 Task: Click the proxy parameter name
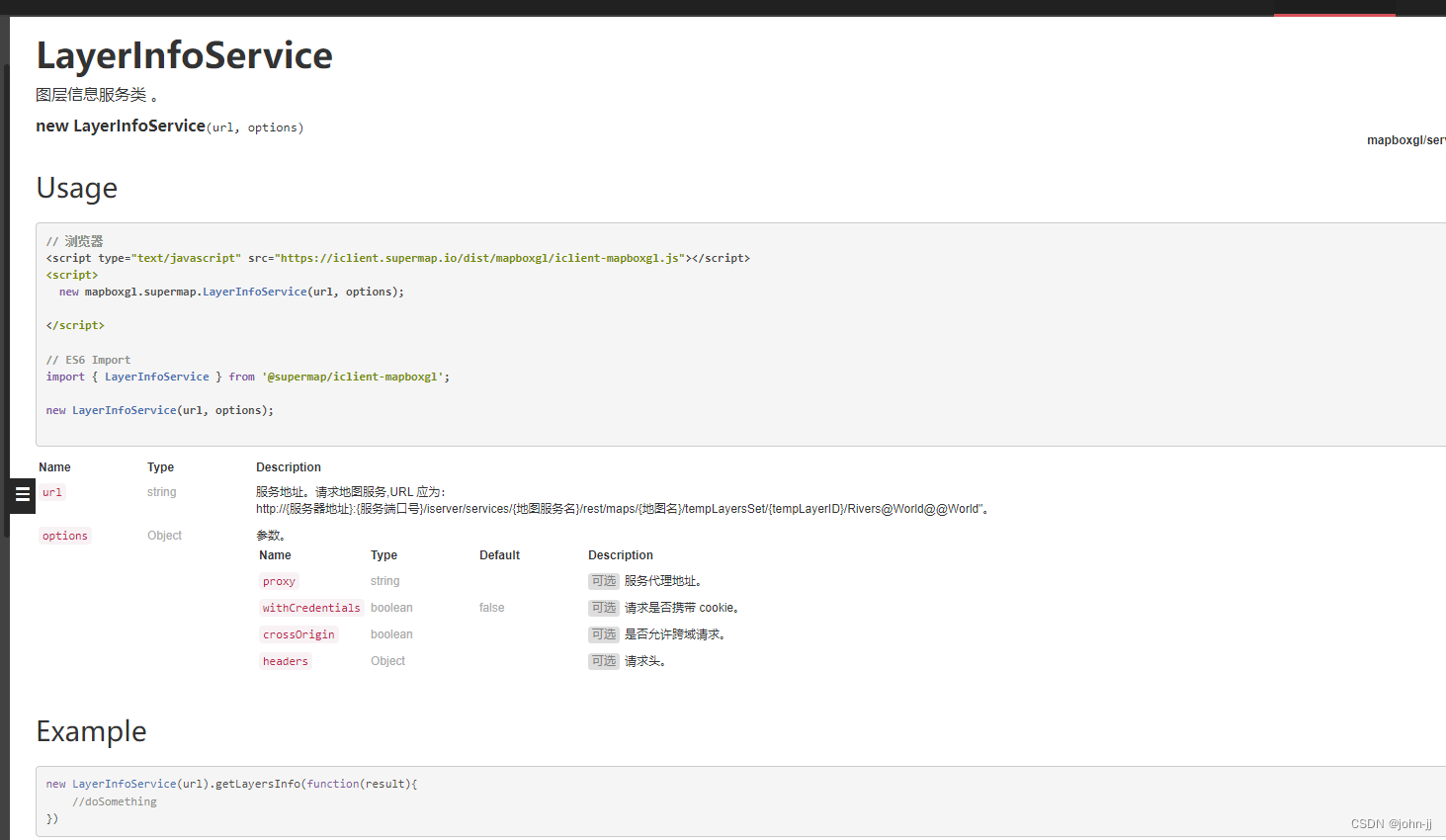[279, 581]
